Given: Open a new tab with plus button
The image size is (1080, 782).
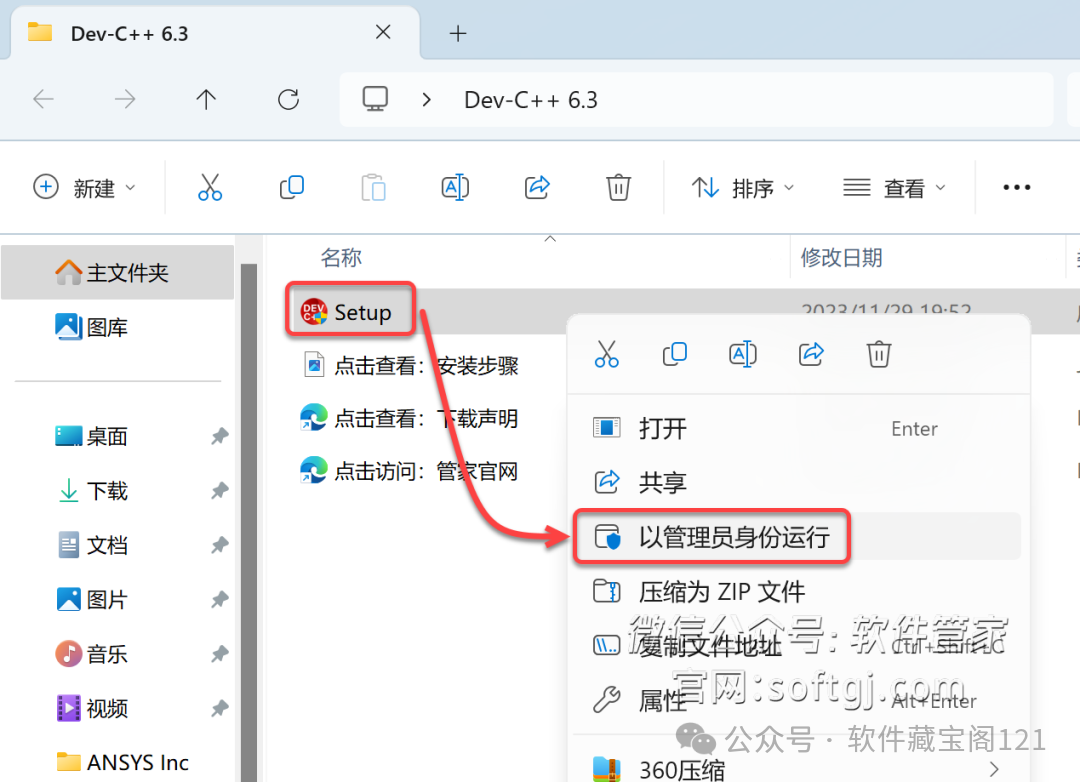Looking at the screenshot, I should [x=458, y=33].
